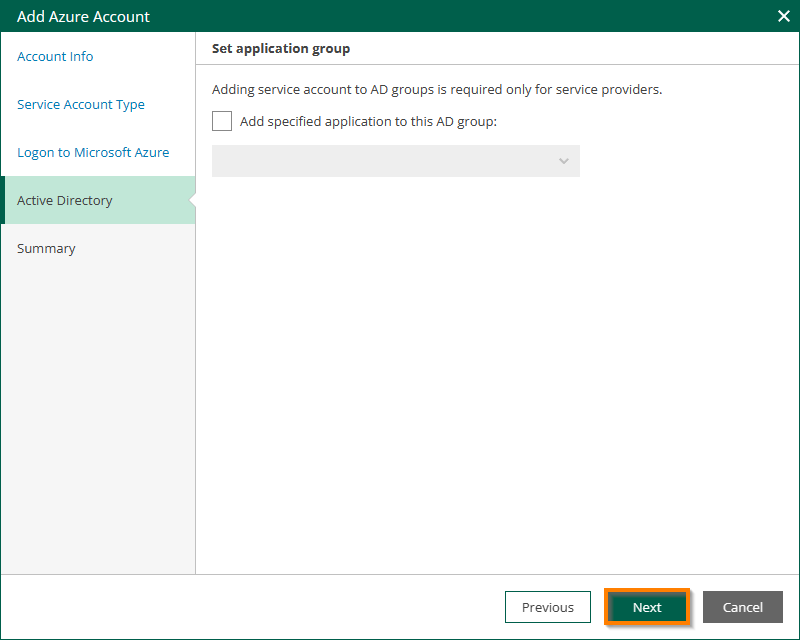Enable the add application to AD group checkbox
This screenshot has height=640, width=800.
click(x=222, y=121)
